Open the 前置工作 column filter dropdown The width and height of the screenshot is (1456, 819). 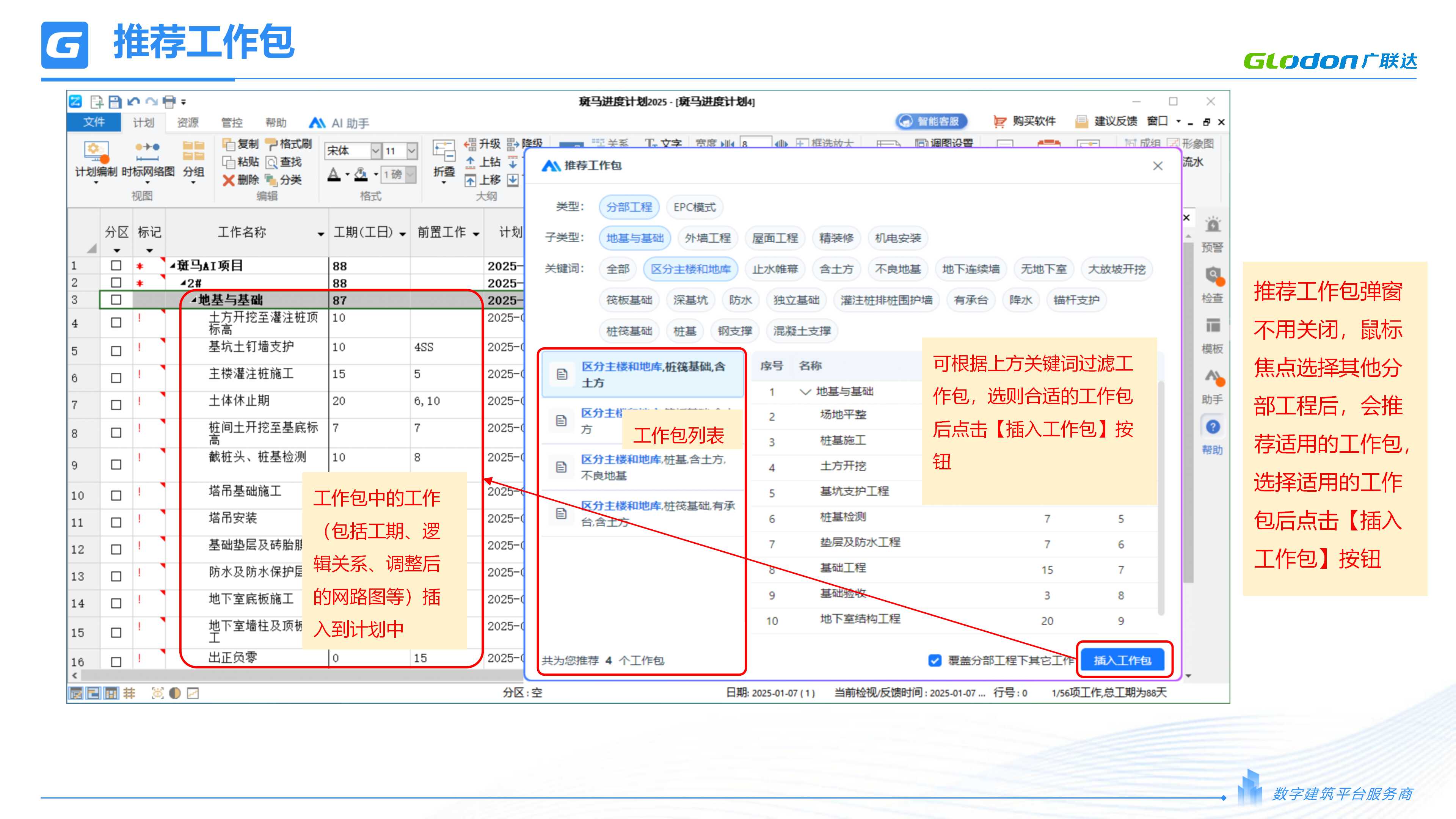pos(476,234)
